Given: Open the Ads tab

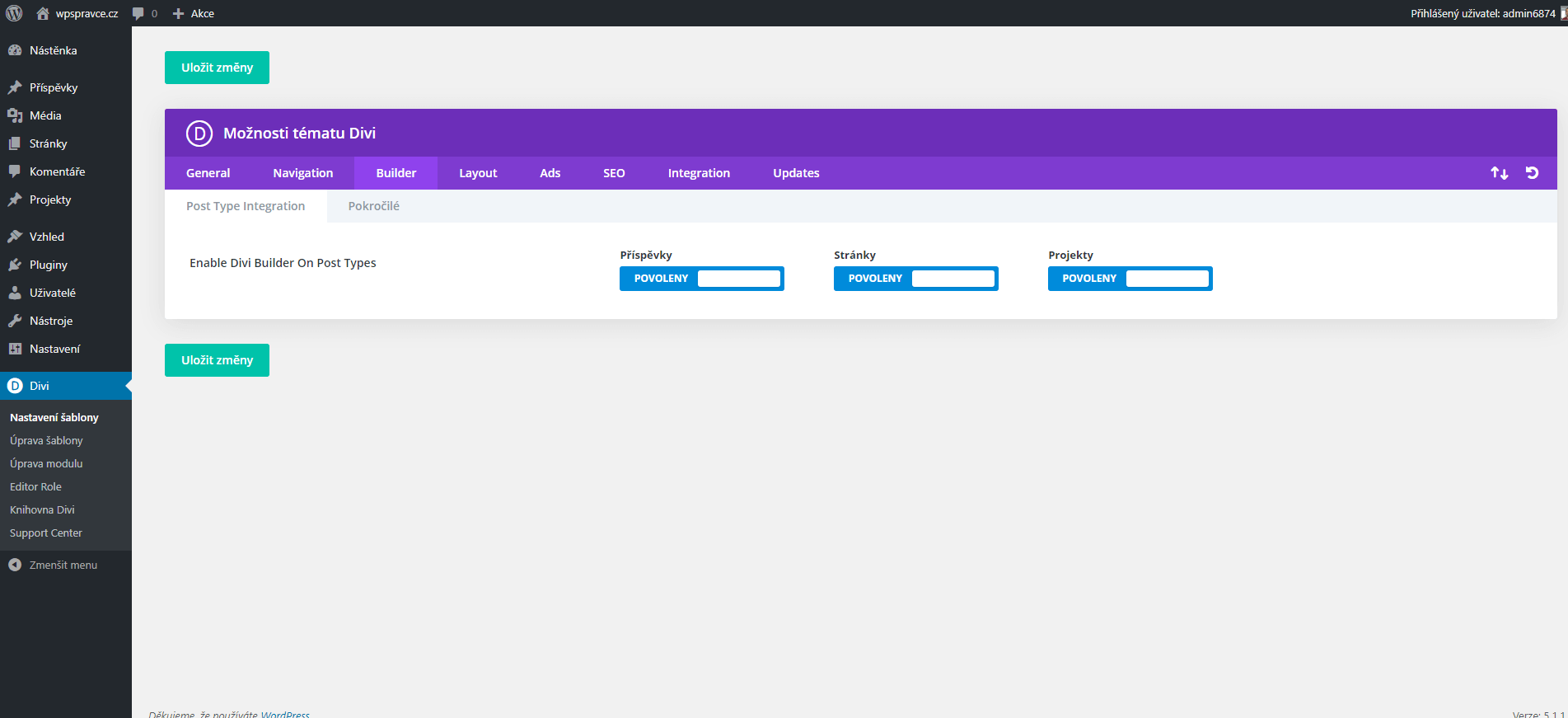Looking at the screenshot, I should (550, 173).
